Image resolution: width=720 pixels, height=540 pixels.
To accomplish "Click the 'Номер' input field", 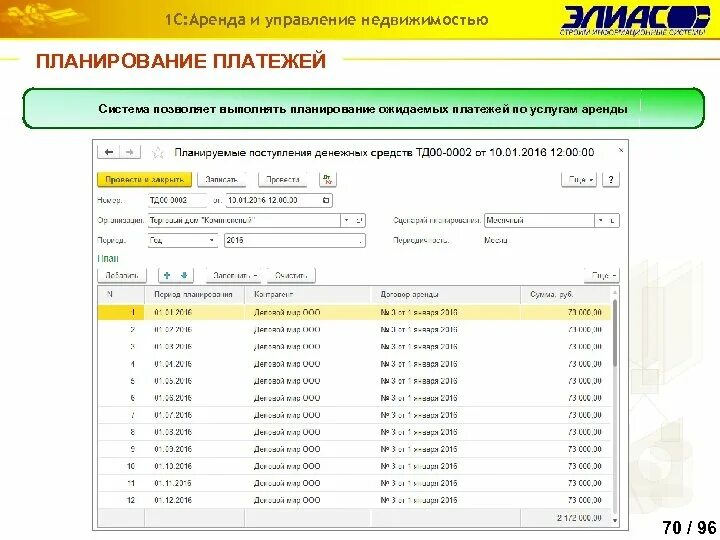I will tap(177, 200).
